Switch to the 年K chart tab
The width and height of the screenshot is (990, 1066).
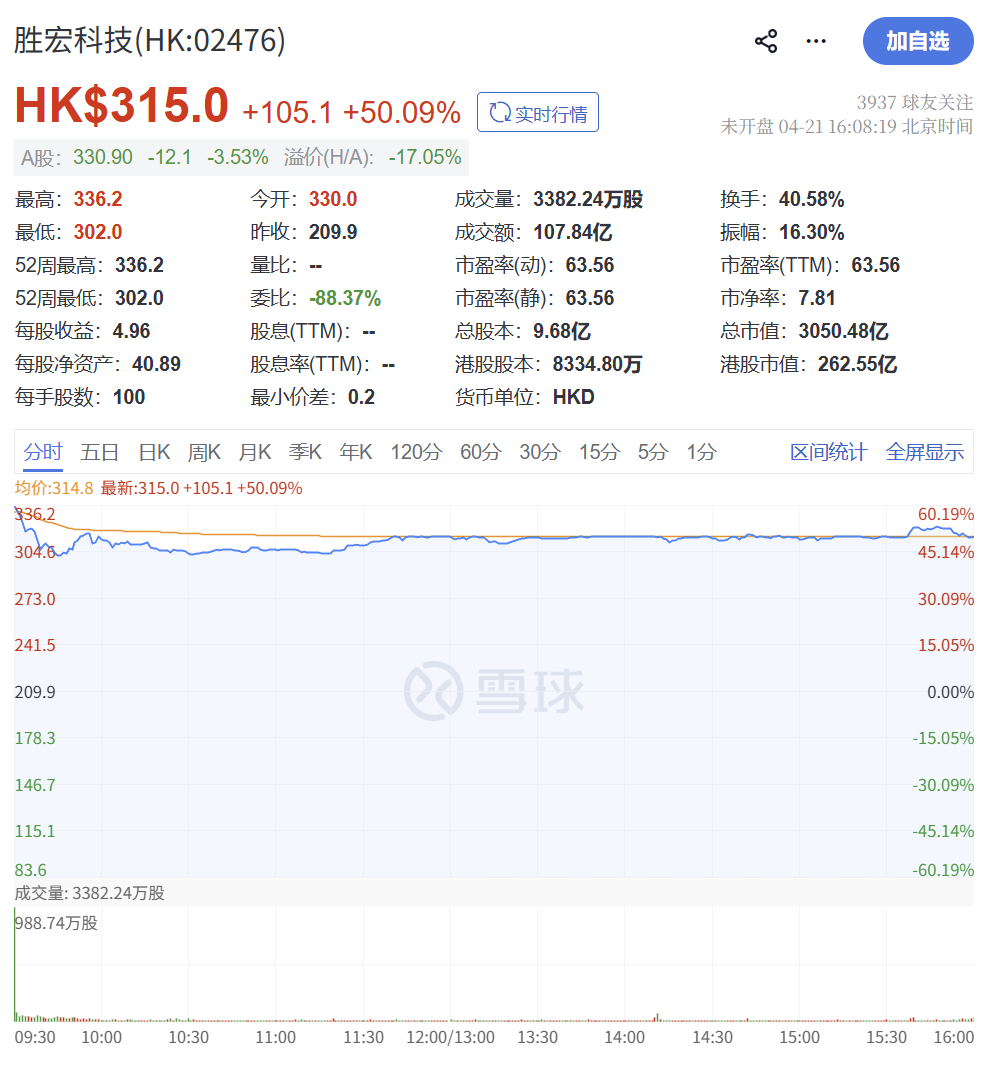(356, 452)
